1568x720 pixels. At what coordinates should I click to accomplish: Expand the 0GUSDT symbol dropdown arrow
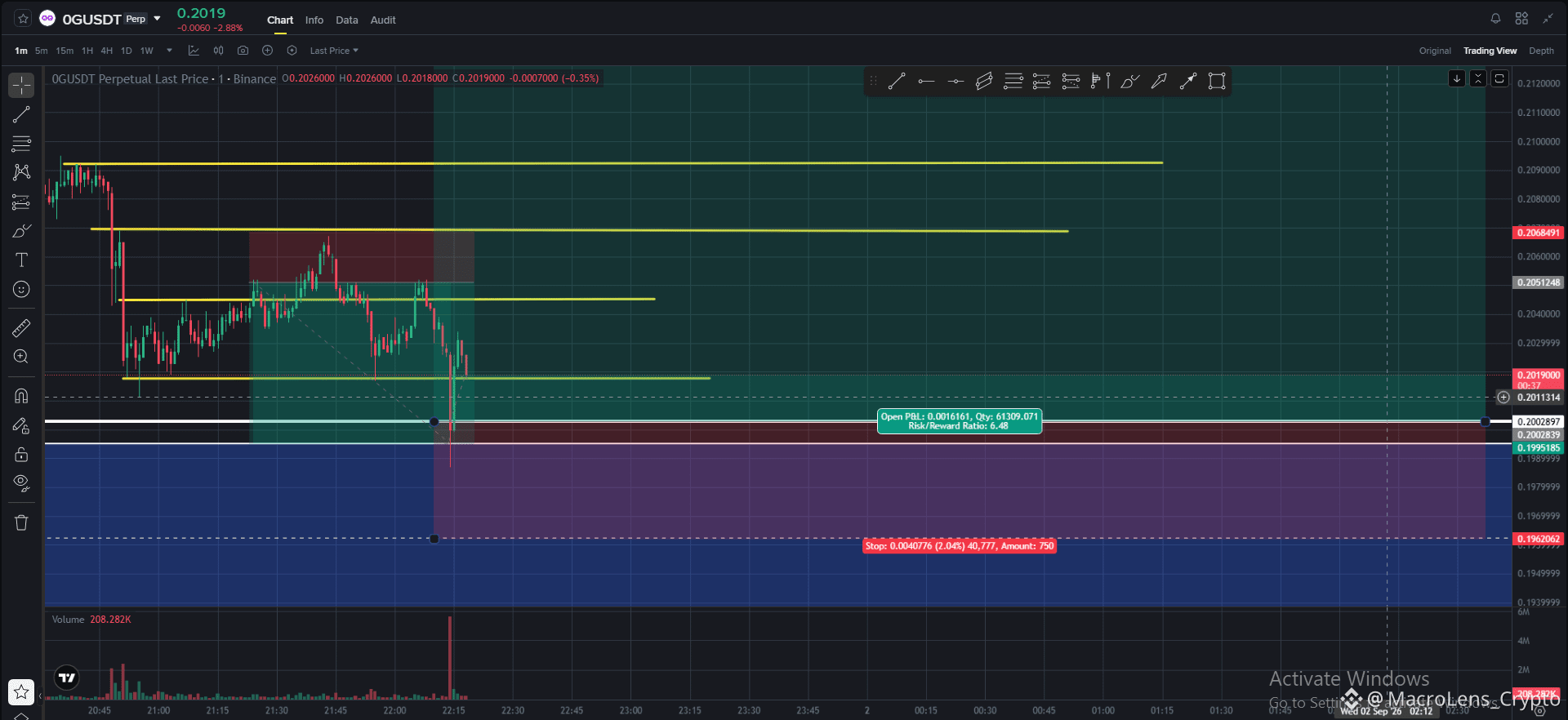tap(158, 18)
